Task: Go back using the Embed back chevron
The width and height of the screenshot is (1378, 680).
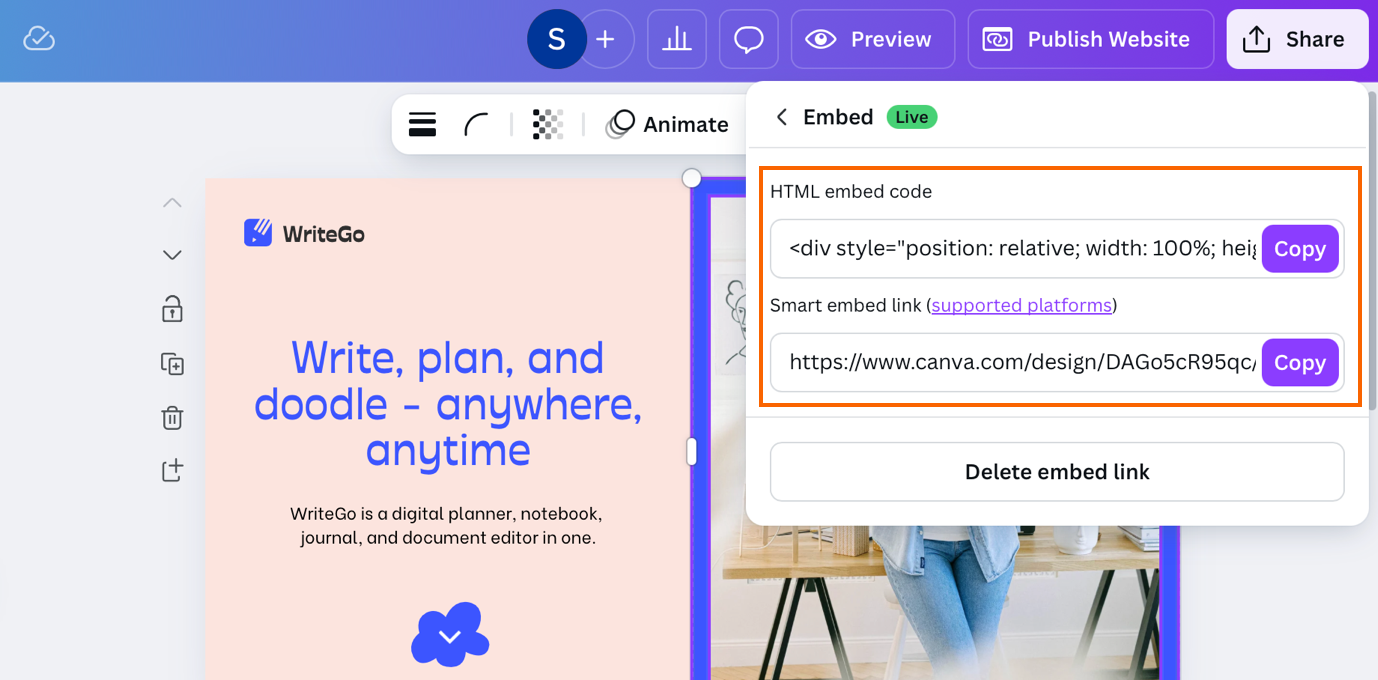Action: (x=782, y=117)
